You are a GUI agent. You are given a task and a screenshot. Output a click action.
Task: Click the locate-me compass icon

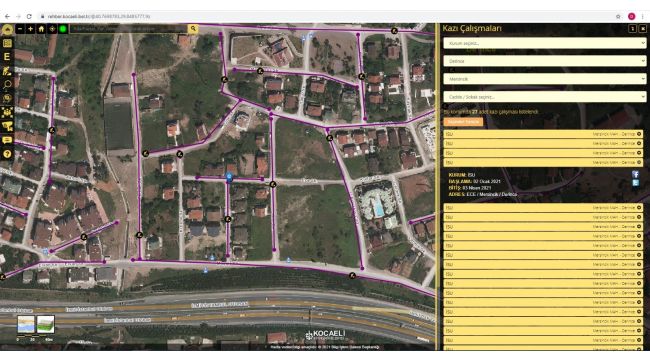coord(52,29)
